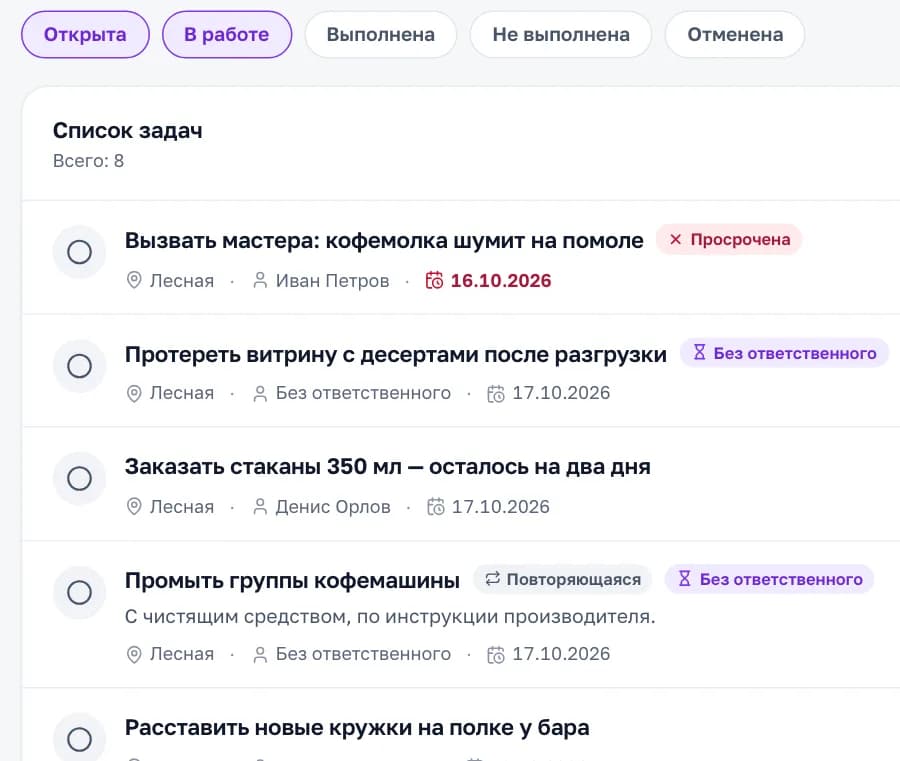Click red calendar icon next to 16.10.2026

(x=435, y=281)
